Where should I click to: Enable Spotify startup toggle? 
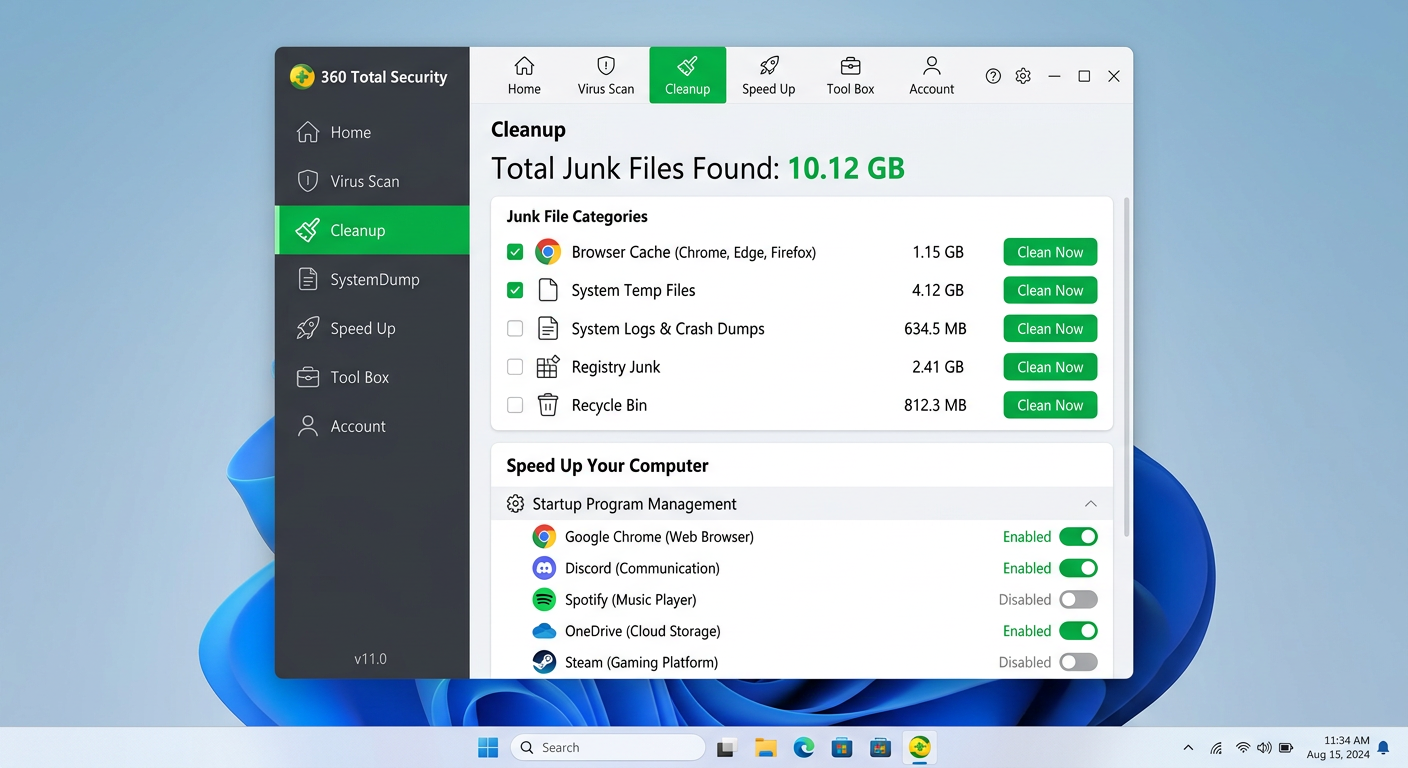(1078, 600)
